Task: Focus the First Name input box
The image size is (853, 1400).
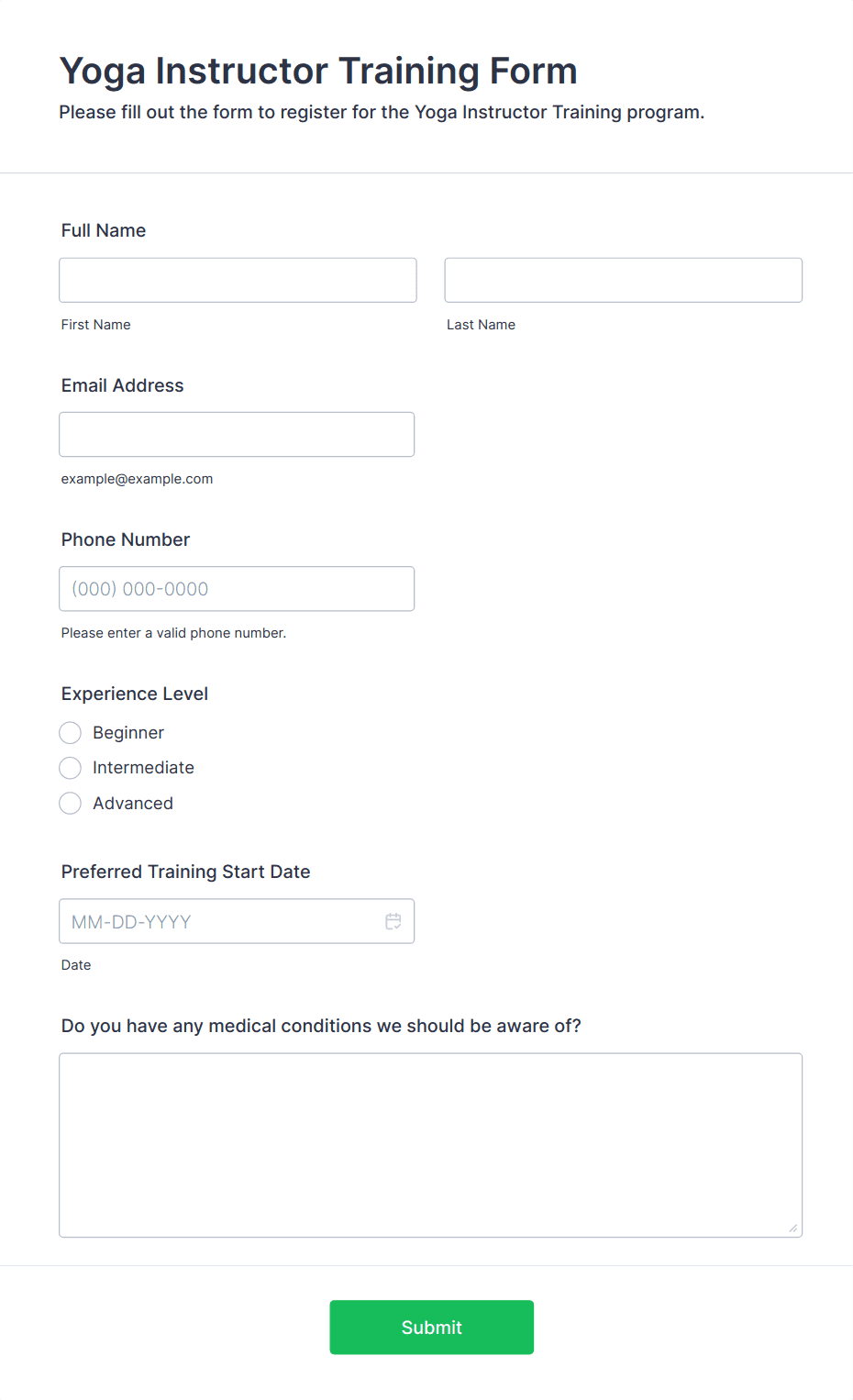Action: (238, 280)
